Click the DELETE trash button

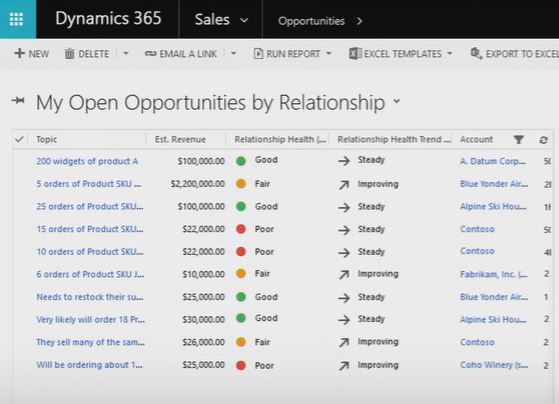[x=87, y=54]
